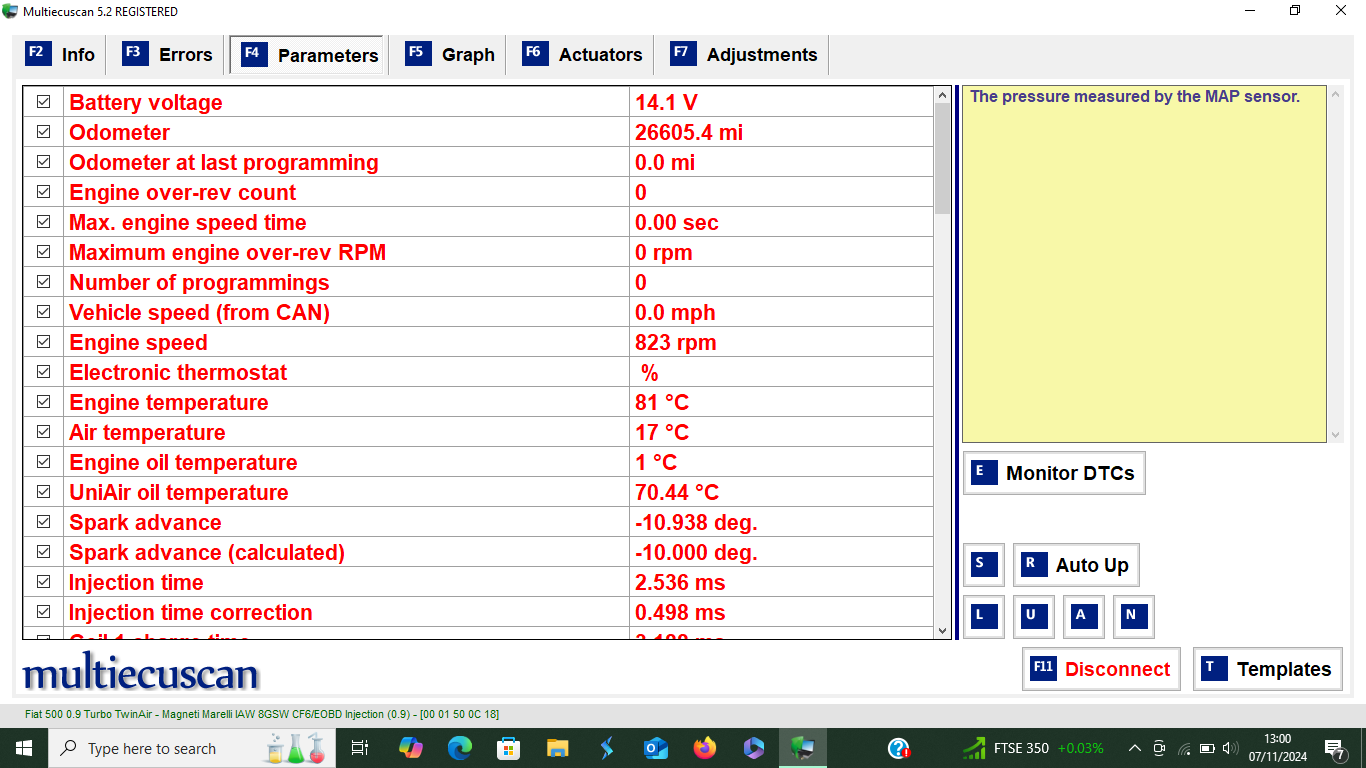The width and height of the screenshot is (1366, 768).
Task: Toggle Electronic thermostat checkbox
Action: tap(43, 372)
